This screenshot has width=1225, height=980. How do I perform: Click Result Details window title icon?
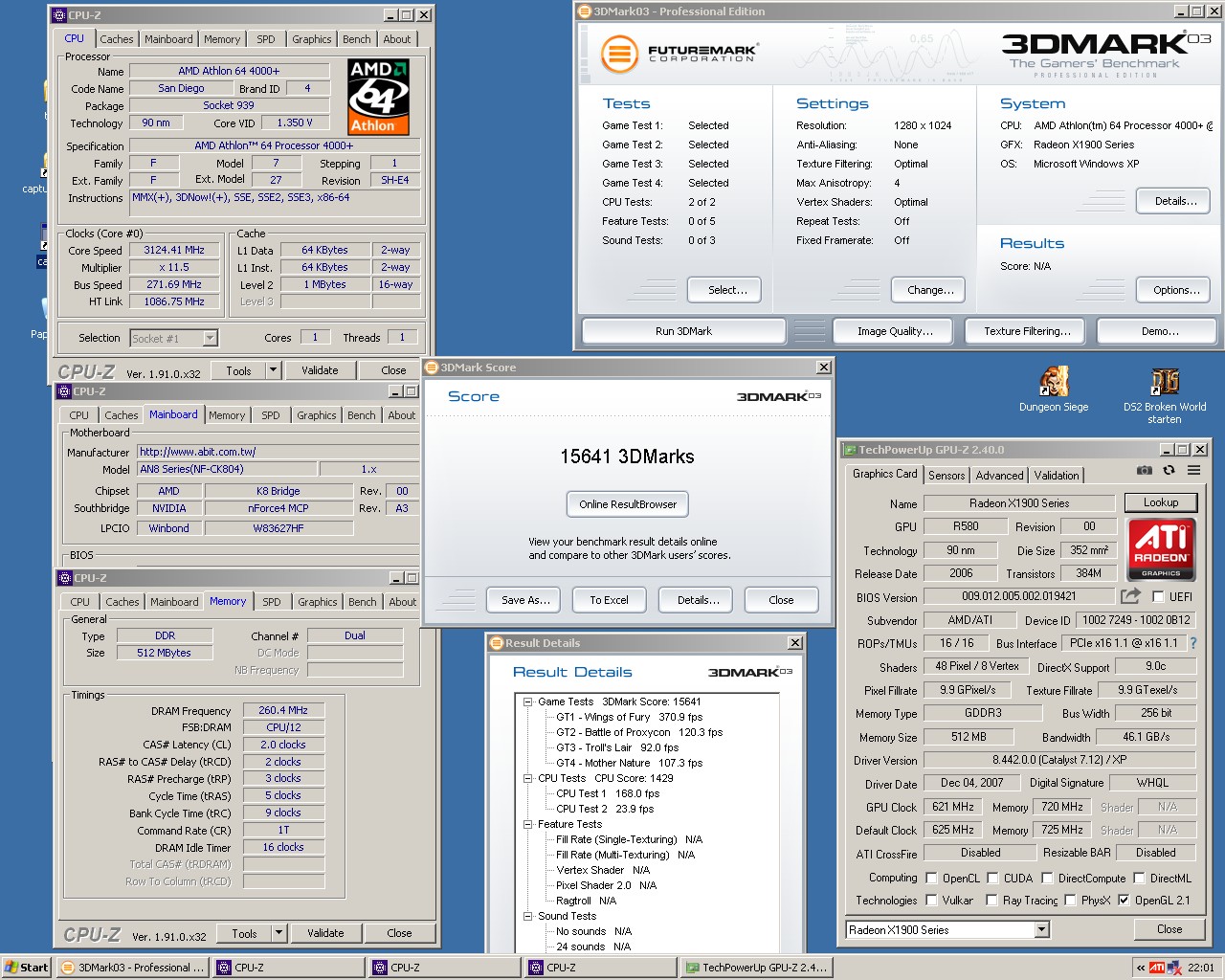tap(497, 643)
